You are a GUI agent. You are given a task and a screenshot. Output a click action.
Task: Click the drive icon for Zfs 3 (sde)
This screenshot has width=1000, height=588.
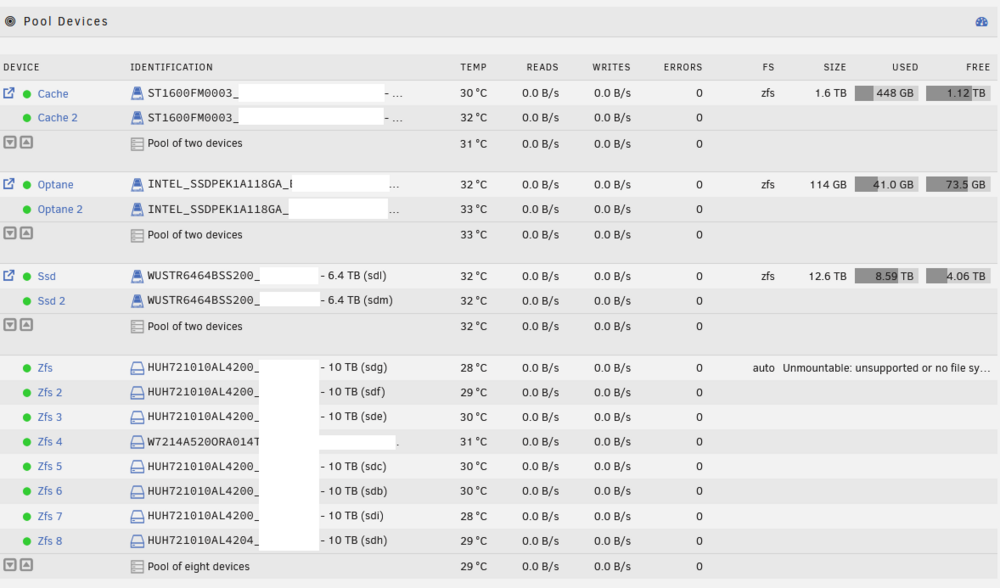[137, 417]
